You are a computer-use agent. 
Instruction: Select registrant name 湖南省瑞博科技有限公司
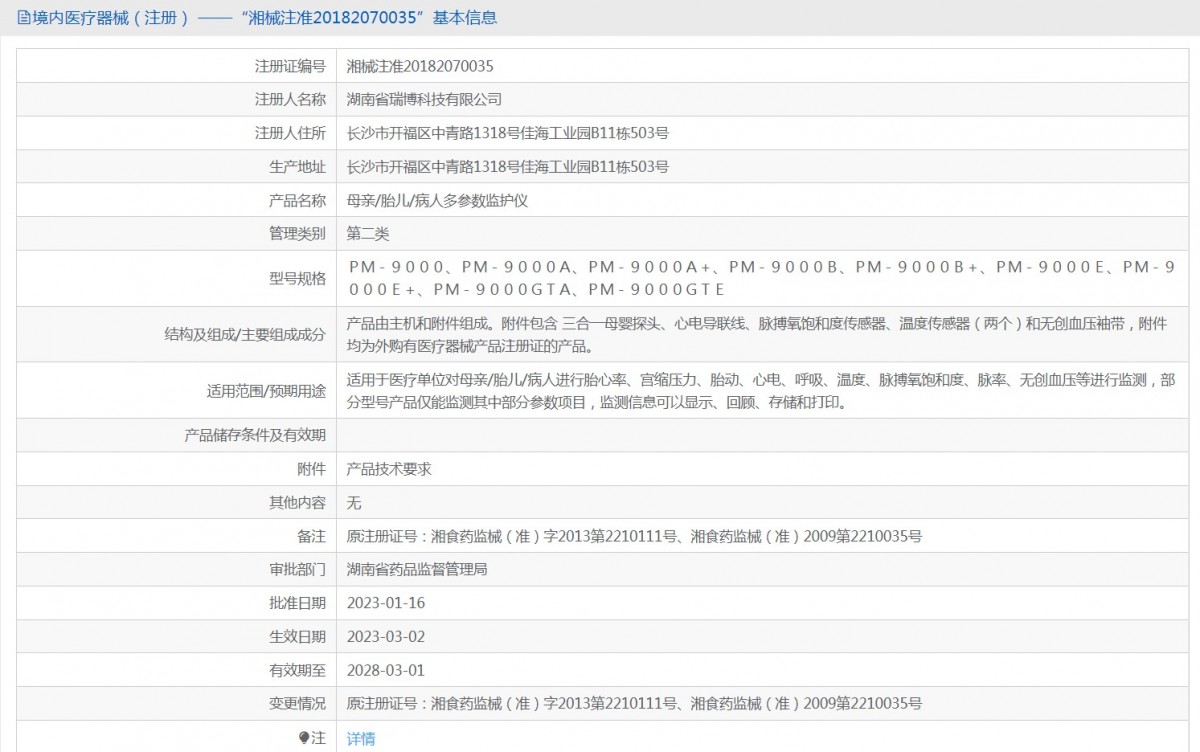[x=424, y=99]
